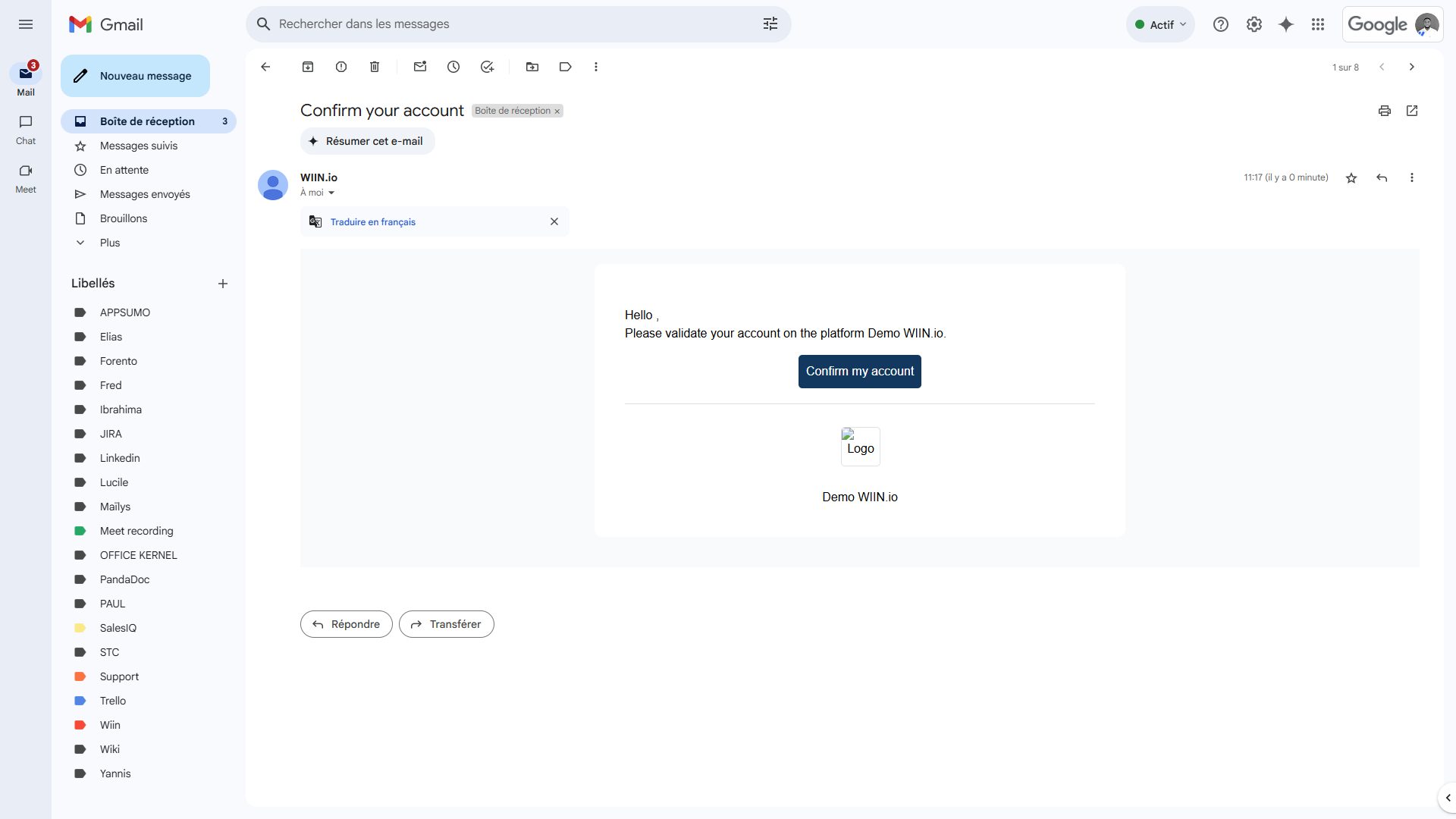1456x819 pixels.
Task: Open the Gemini sparkle icon
Action: click(x=1286, y=24)
